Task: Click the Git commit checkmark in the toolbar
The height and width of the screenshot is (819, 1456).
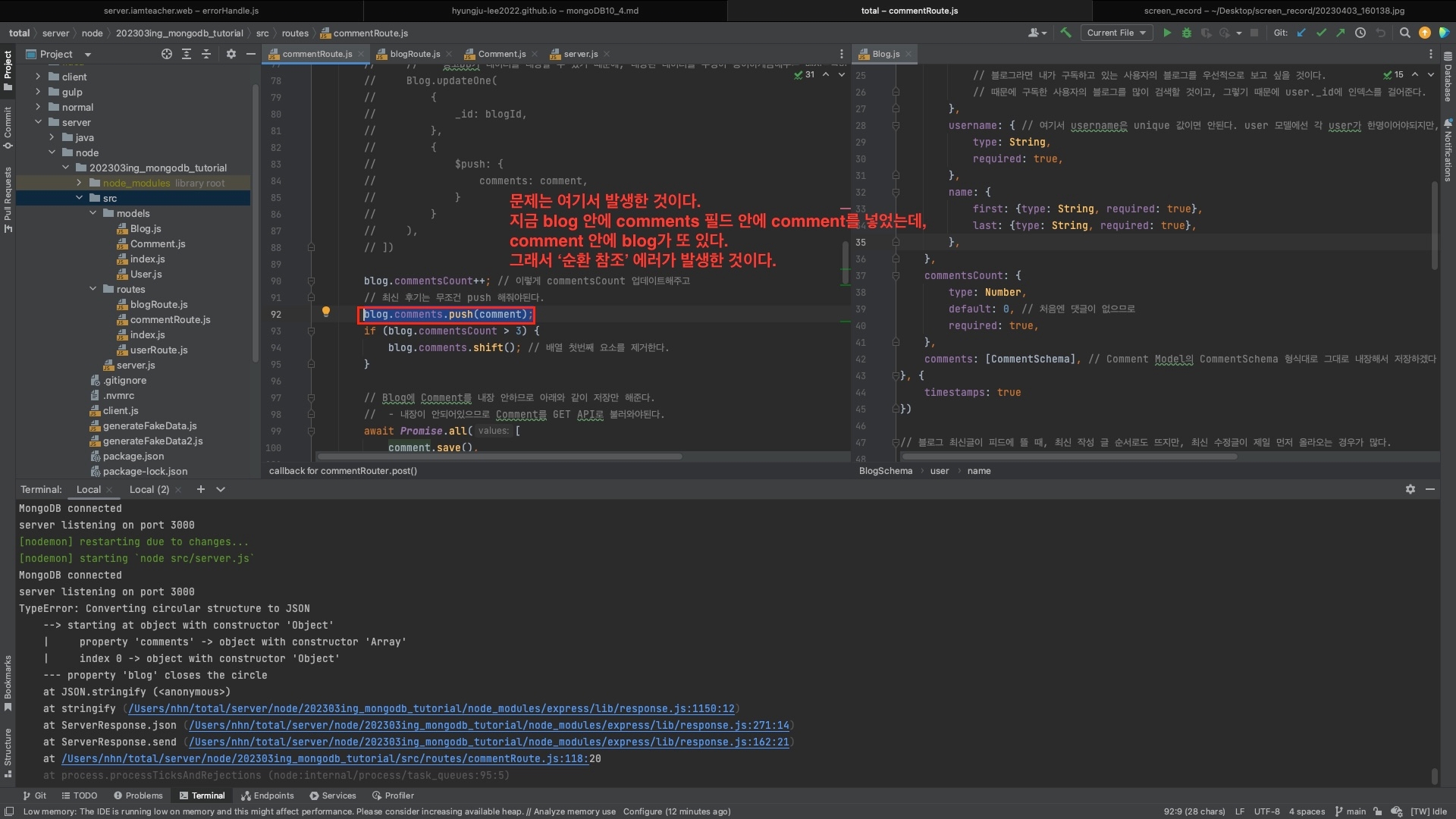Action: coord(1321,33)
